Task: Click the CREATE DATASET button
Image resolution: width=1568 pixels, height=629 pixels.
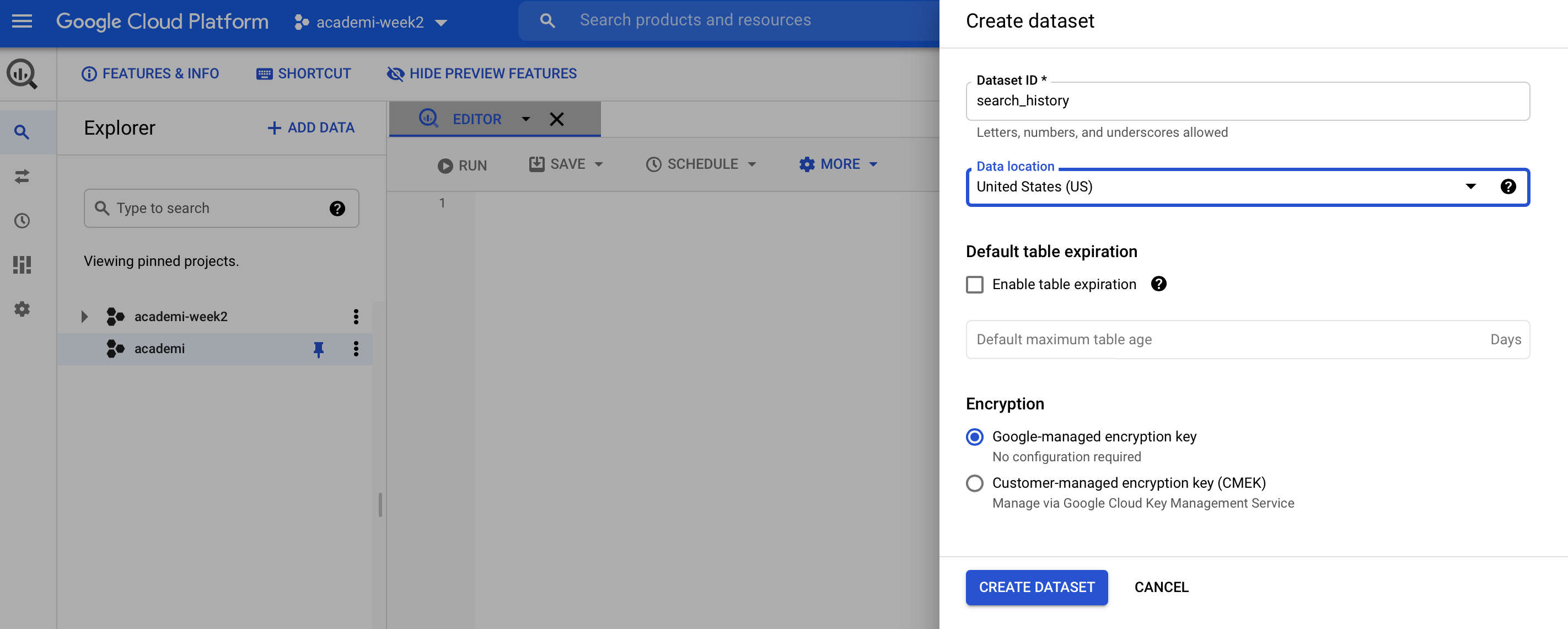Action: (x=1037, y=587)
